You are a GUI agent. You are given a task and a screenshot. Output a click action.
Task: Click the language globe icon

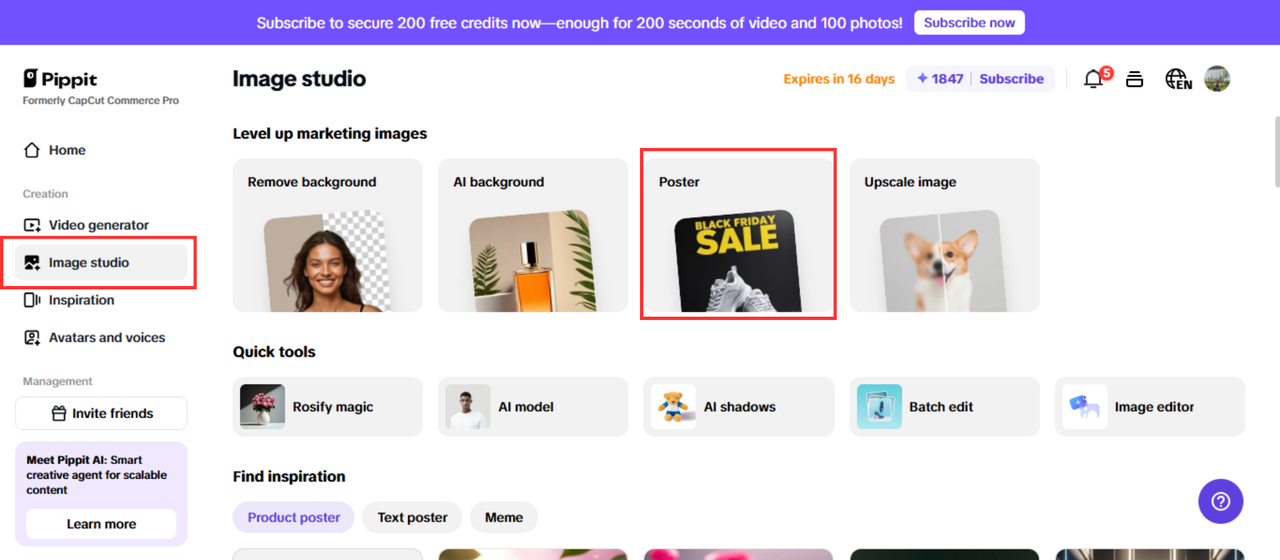click(1178, 79)
